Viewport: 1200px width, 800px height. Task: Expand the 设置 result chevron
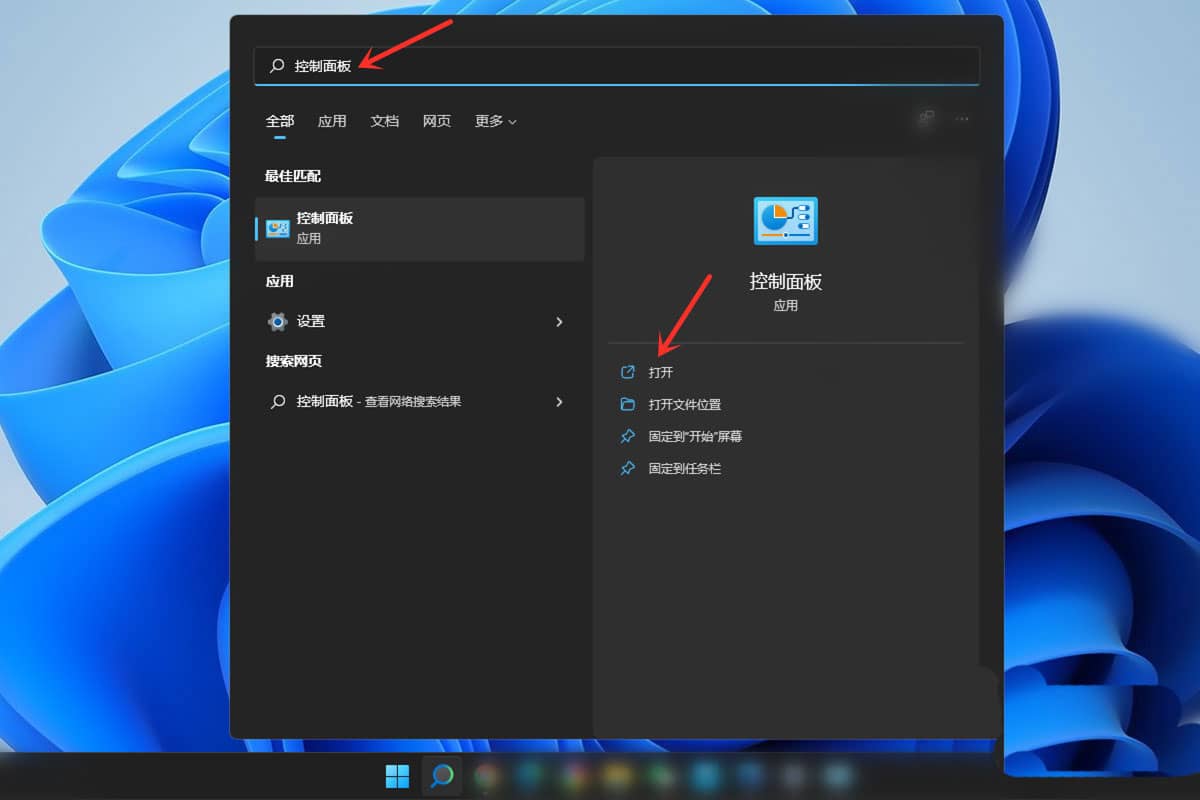[559, 321]
